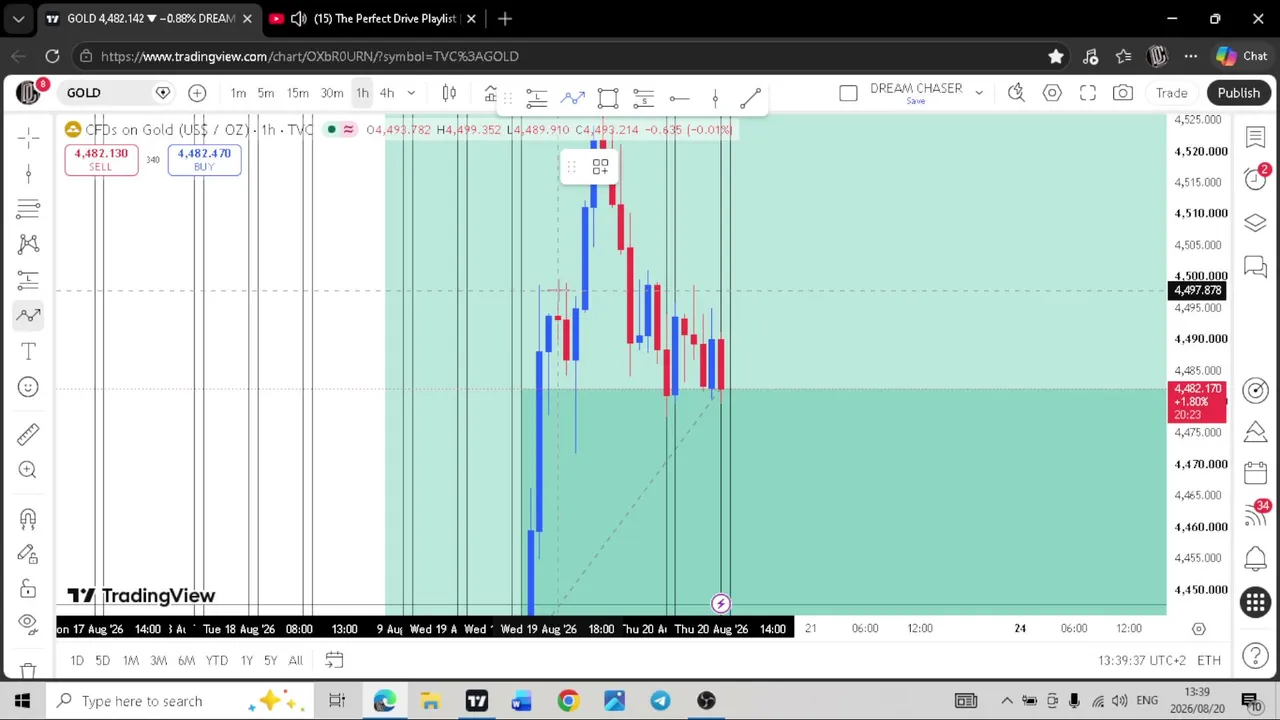The image size is (1280, 720).
Task: Open the price scale settings gear
Action: (1199, 628)
